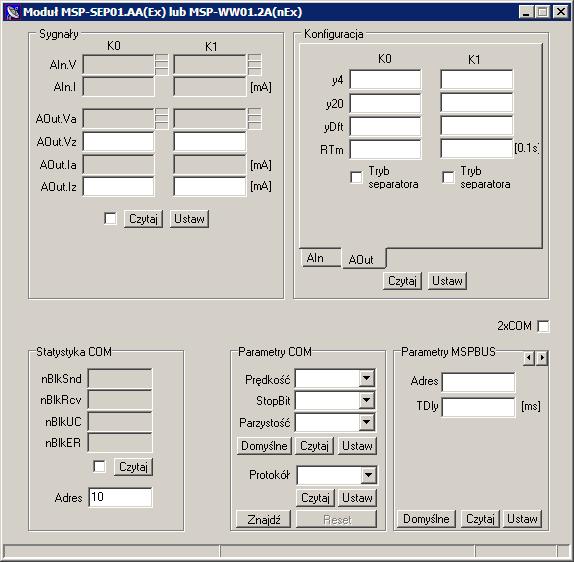Click Czytaj in Sygnały group
The image size is (574, 562).
(143, 219)
